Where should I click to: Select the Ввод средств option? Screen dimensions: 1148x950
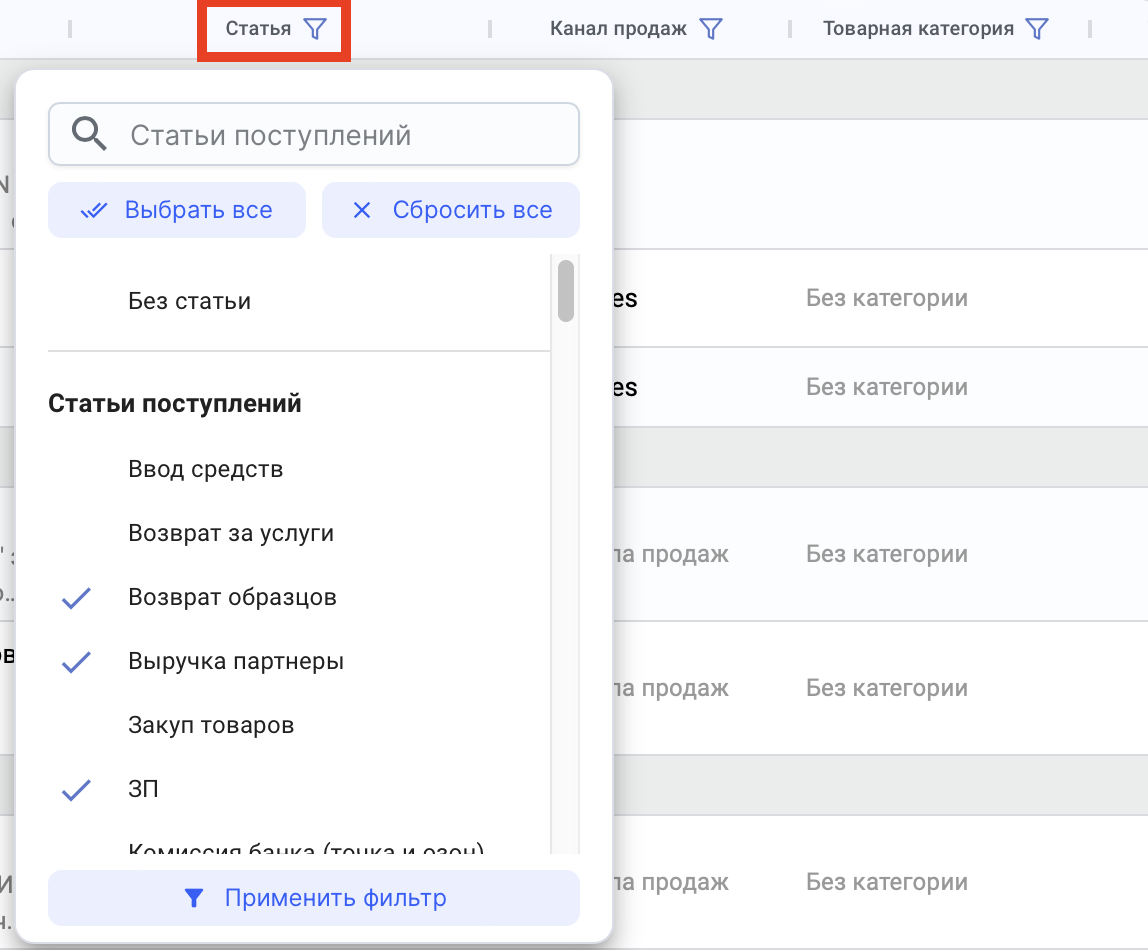click(x=205, y=469)
